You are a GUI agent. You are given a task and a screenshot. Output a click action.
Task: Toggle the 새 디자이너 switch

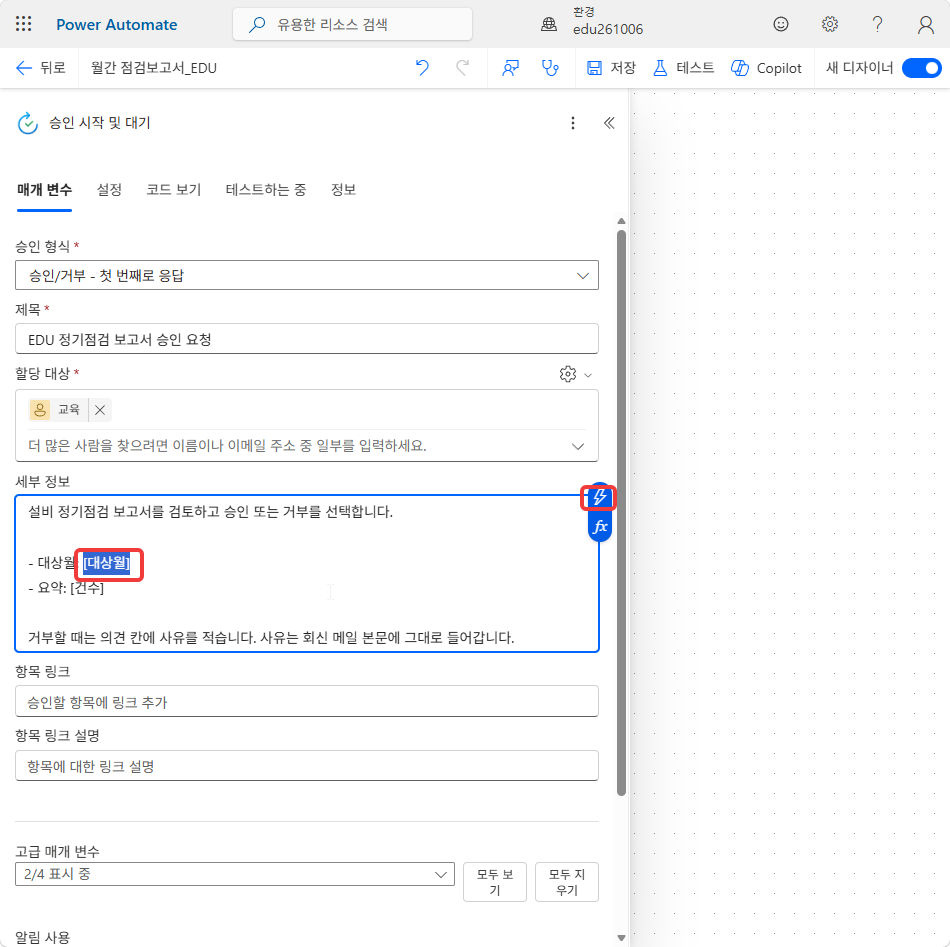[x=921, y=68]
